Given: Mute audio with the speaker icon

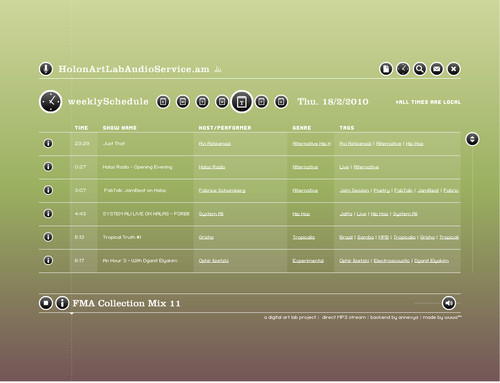Looking at the screenshot, I should [449, 303].
